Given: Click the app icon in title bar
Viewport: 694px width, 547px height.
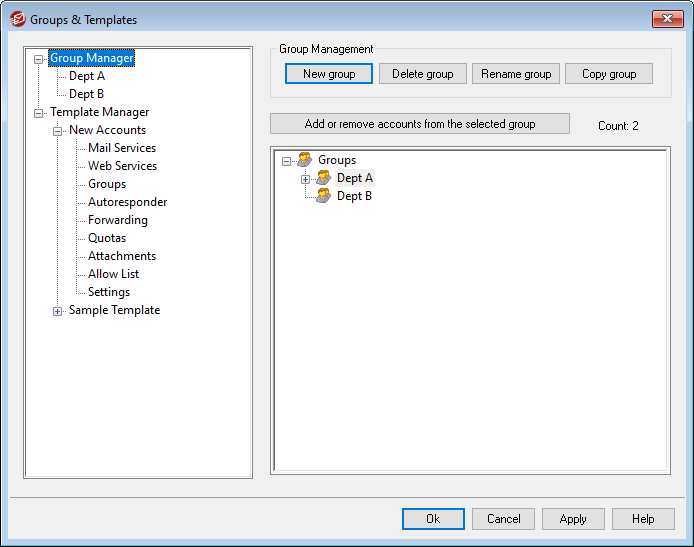Looking at the screenshot, I should tap(17, 19).
